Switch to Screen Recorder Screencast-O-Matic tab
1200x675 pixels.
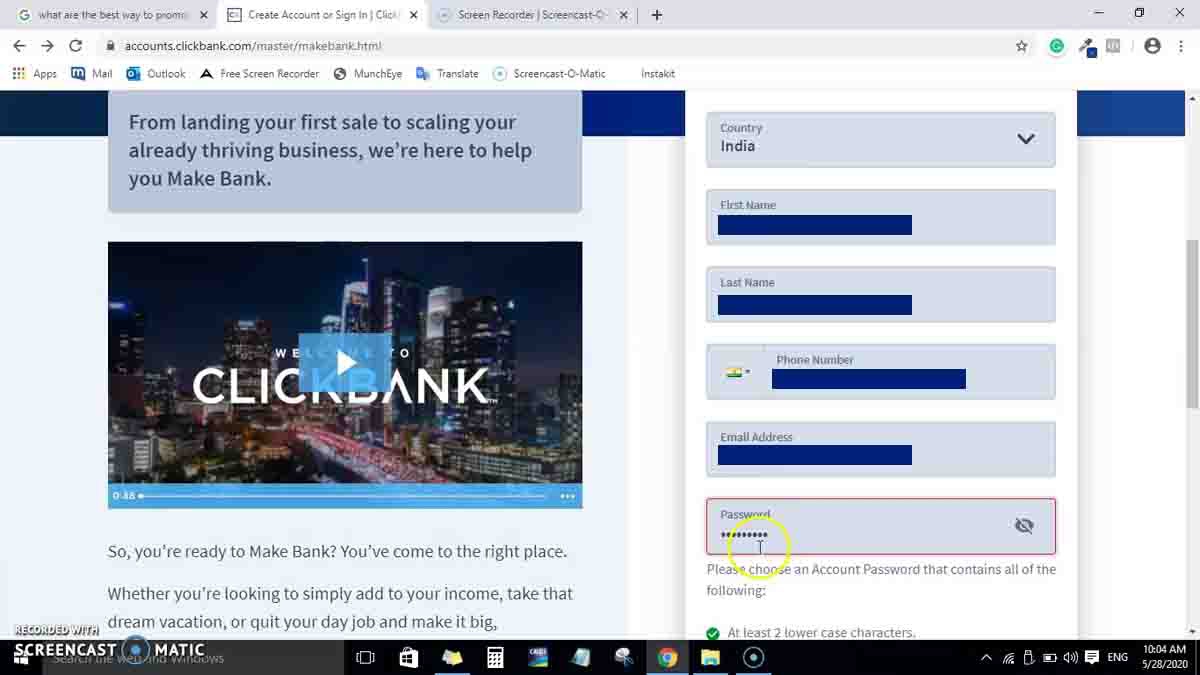(x=532, y=15)
